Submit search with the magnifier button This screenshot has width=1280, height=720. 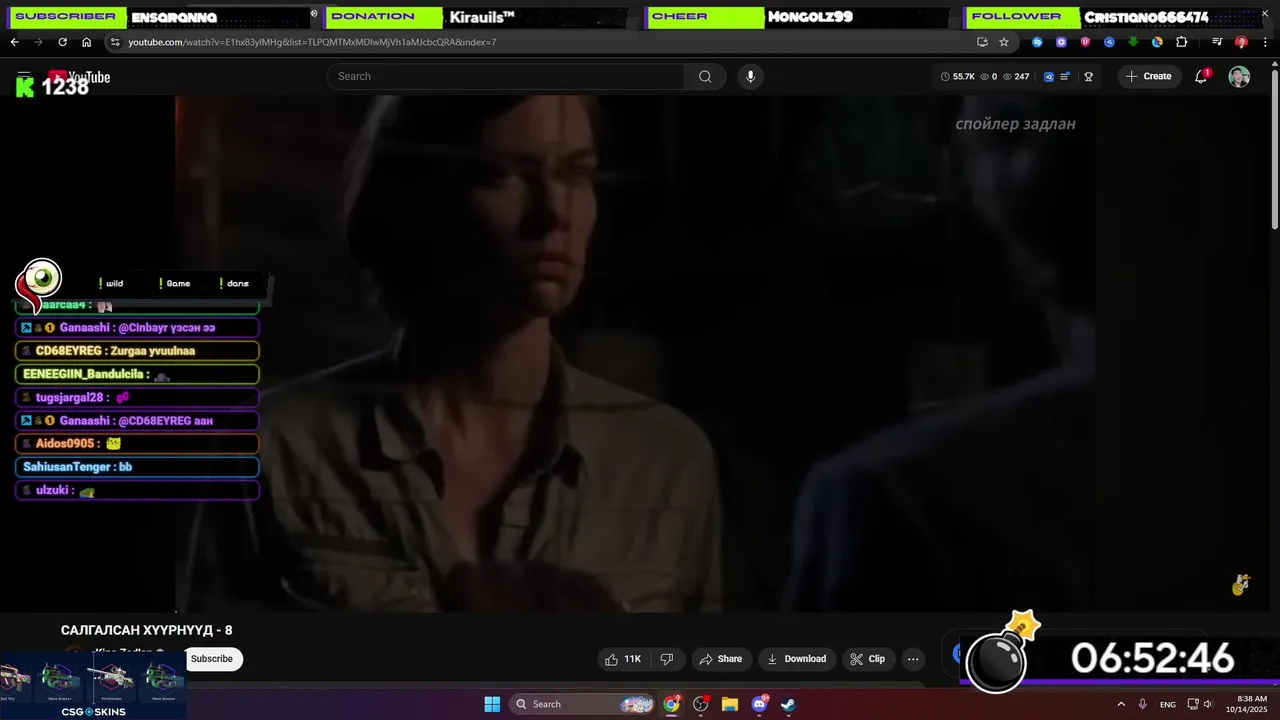coord(705,76)
